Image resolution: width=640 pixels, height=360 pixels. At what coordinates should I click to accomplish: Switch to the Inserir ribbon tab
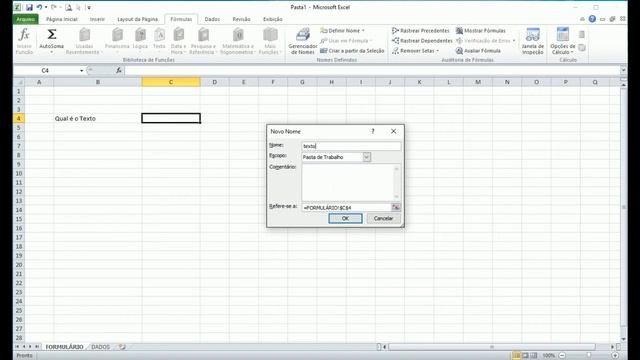[97, 19]
